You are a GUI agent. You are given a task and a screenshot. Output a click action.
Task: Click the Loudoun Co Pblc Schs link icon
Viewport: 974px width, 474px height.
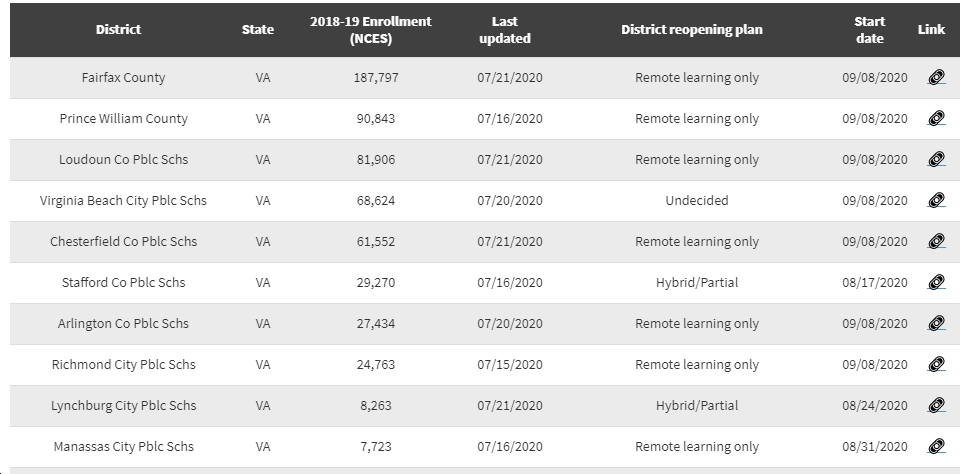[936, 160]
